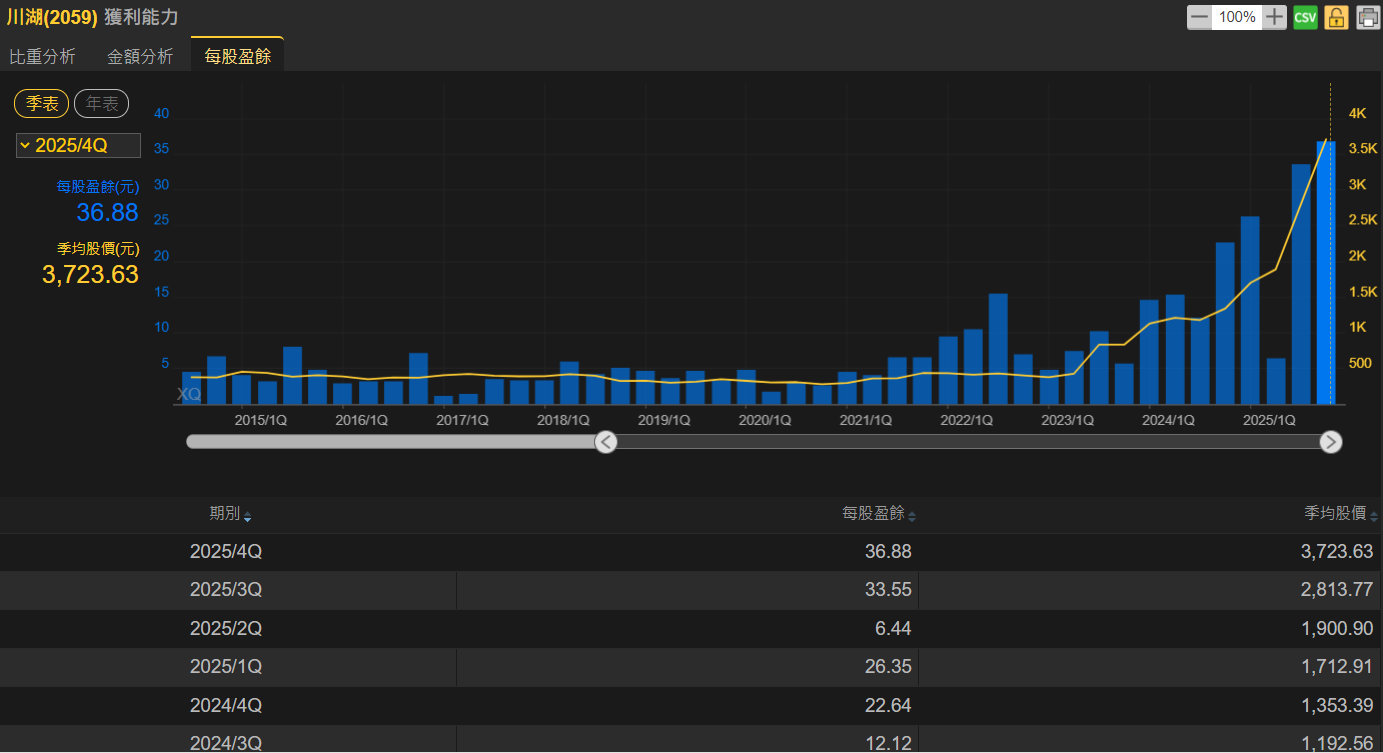This screenshot has width=1383, height=753.
Task: Click the highlighted 2025/4Q chart bar
Action: tap(1326, 272)
